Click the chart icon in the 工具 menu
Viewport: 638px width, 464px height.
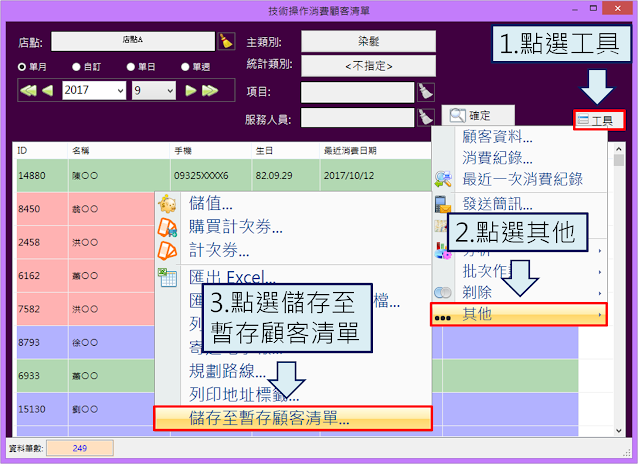(x=441, y=250)
